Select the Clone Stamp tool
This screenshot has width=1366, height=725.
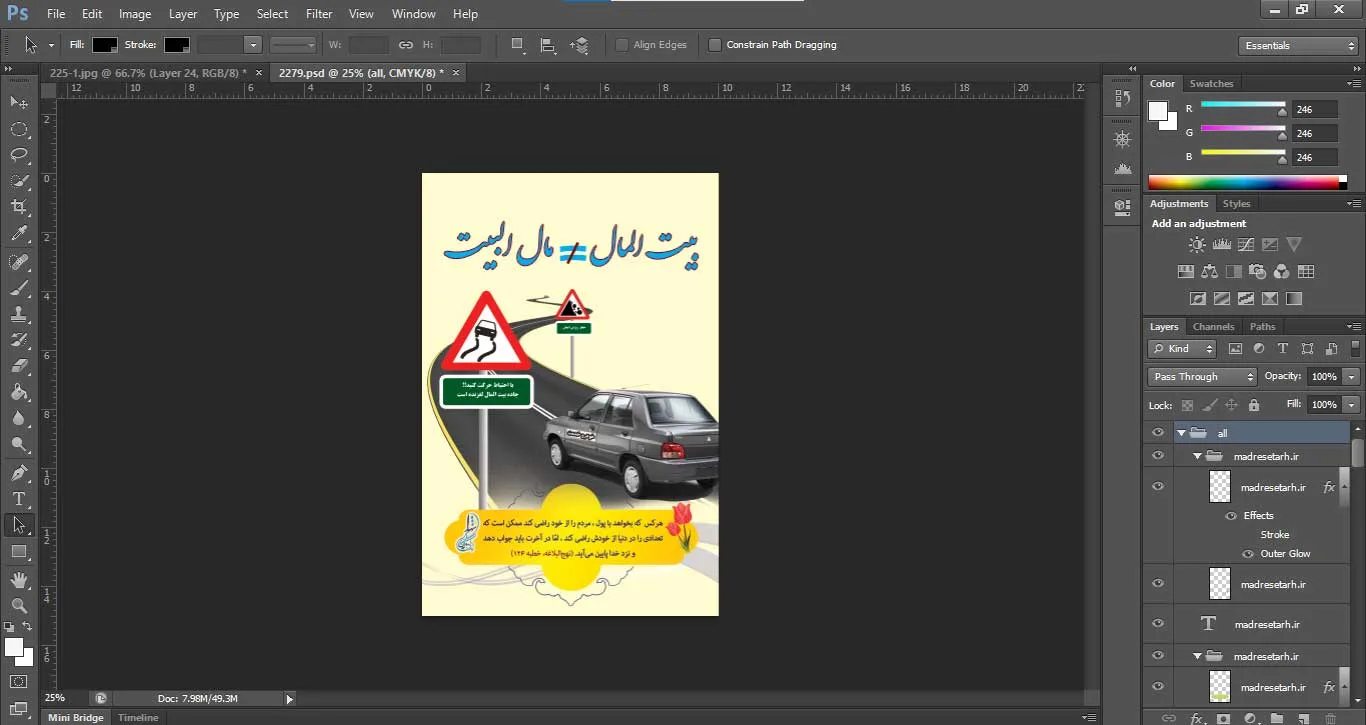click(x=19, y=314)
